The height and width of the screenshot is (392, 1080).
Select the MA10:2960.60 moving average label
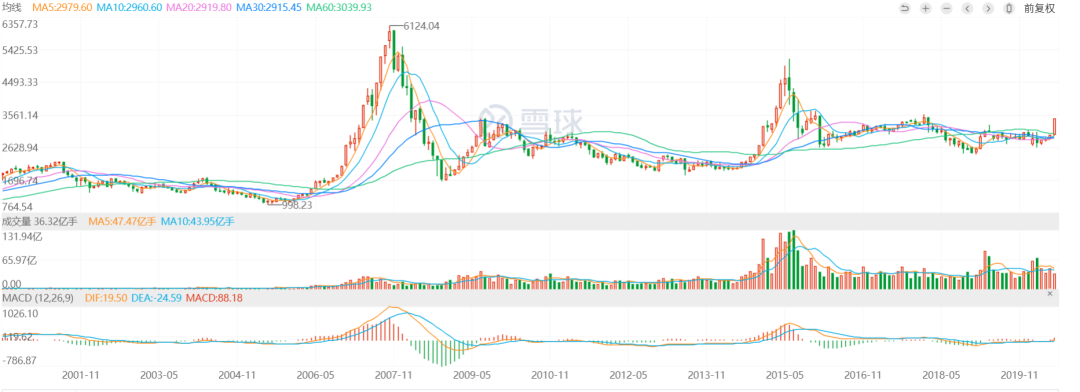tap(129, 8)
